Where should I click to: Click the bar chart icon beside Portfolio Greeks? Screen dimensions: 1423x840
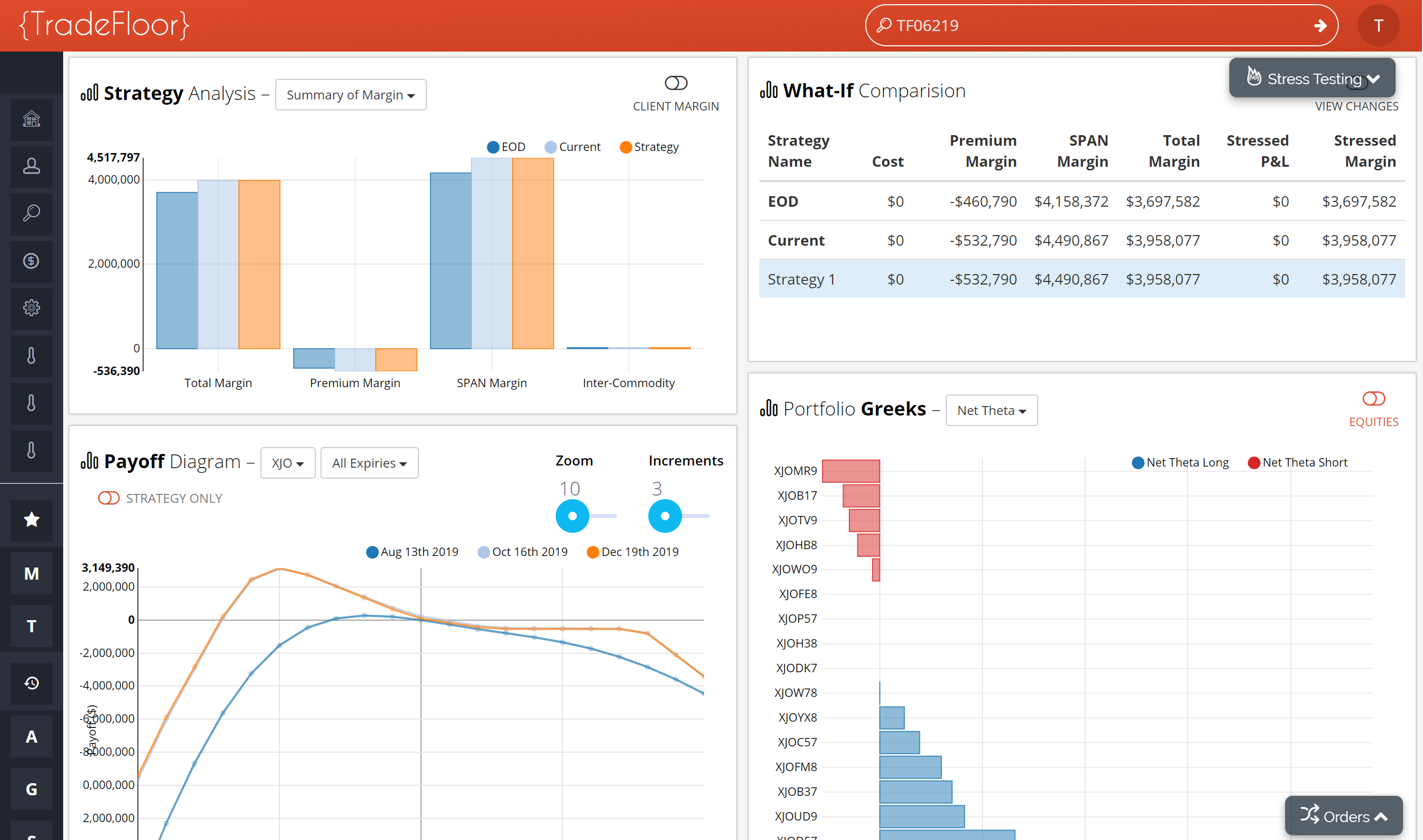768,408
